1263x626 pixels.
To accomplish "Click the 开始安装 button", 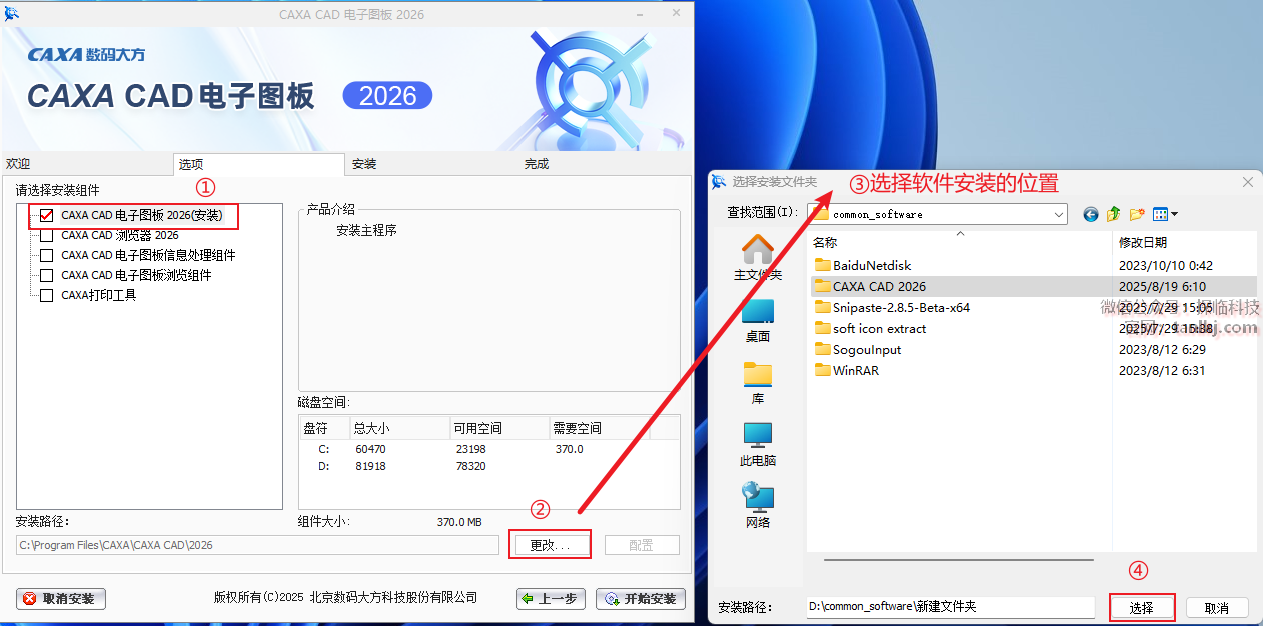I will pos(641,599).
